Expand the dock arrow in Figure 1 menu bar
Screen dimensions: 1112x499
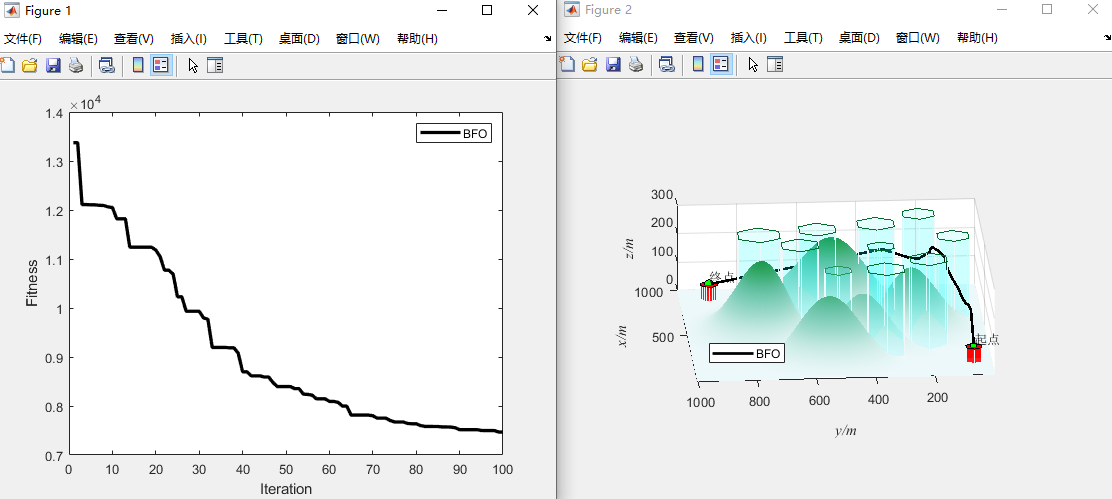point(547,38)
